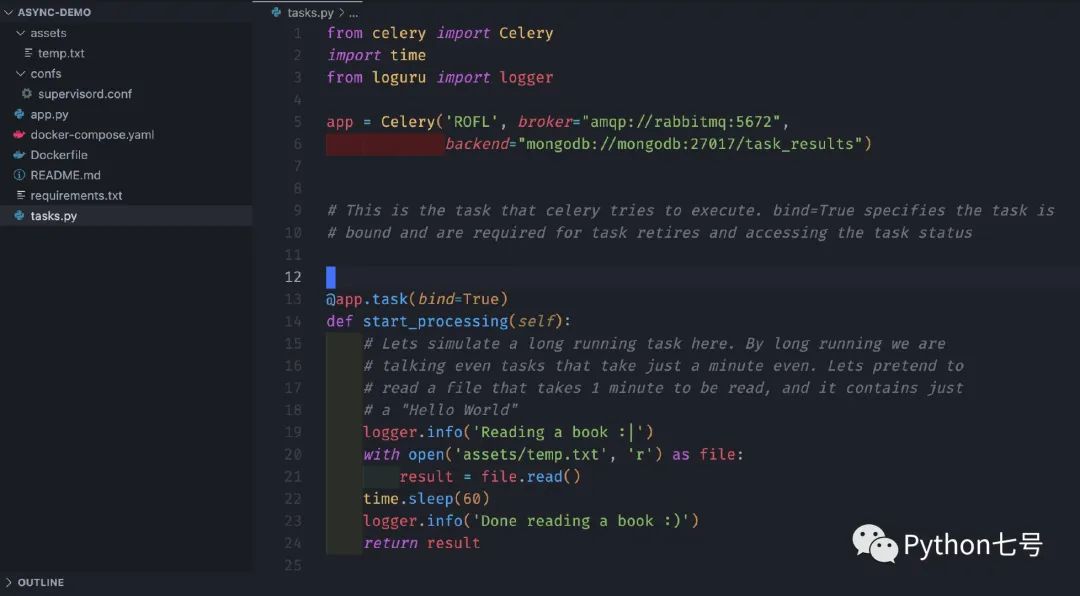The height and width of the screenshot is (596, 1080).
Task: Click the comment starting 'bound and are required'
Action: click(650, 233)
